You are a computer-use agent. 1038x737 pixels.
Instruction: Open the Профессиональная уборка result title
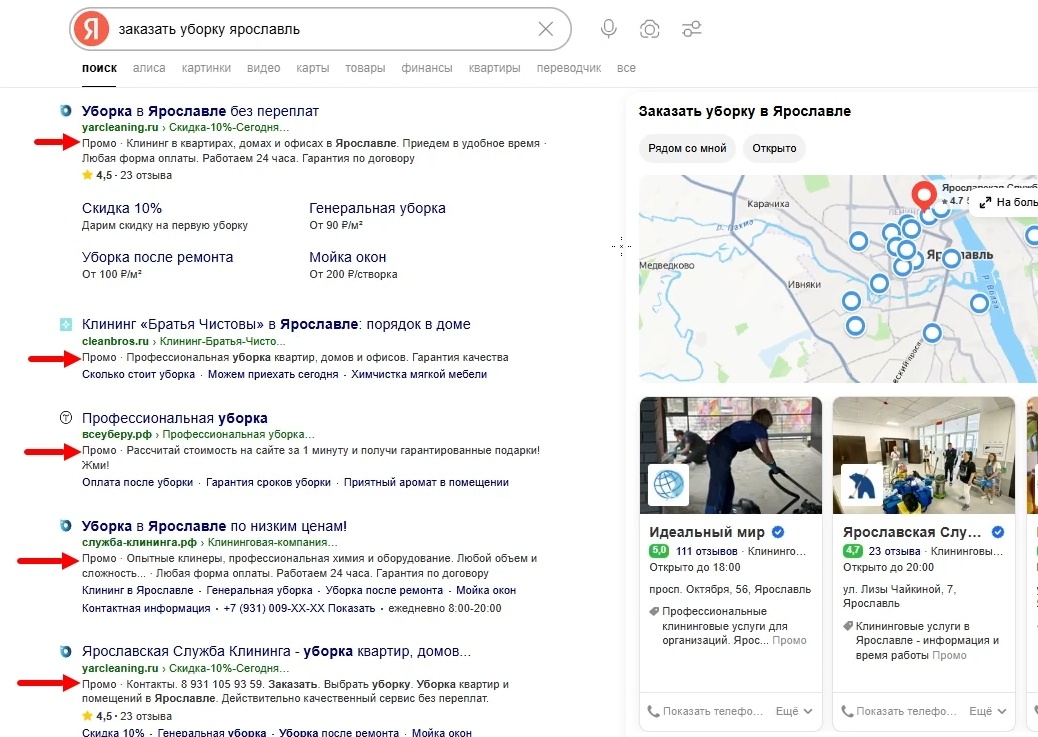pos(175,418)
